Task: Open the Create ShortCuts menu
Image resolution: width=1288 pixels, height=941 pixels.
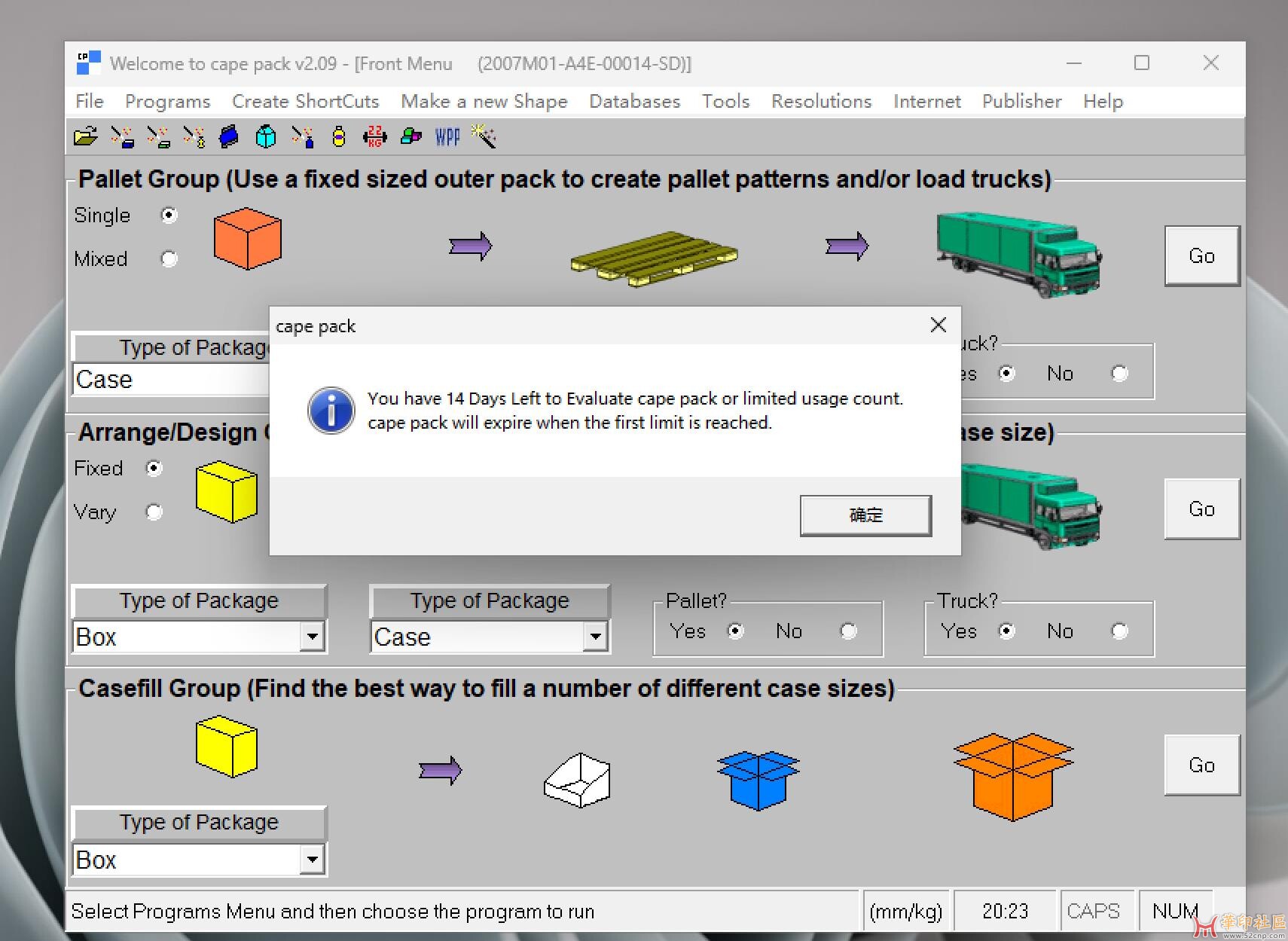Action: pos(306,101)
